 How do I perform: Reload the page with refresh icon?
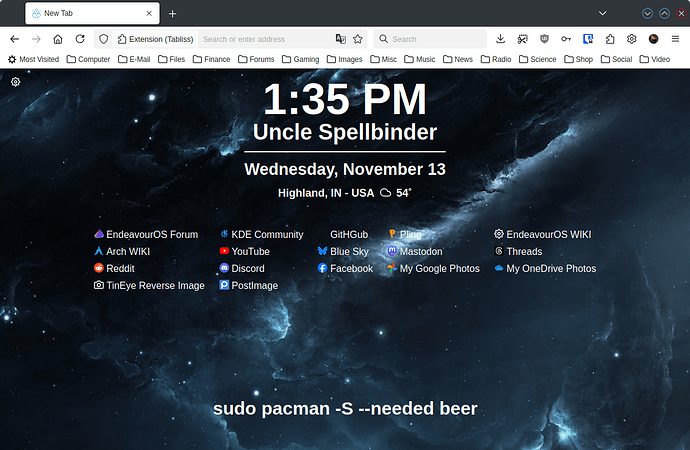(80, 39)
